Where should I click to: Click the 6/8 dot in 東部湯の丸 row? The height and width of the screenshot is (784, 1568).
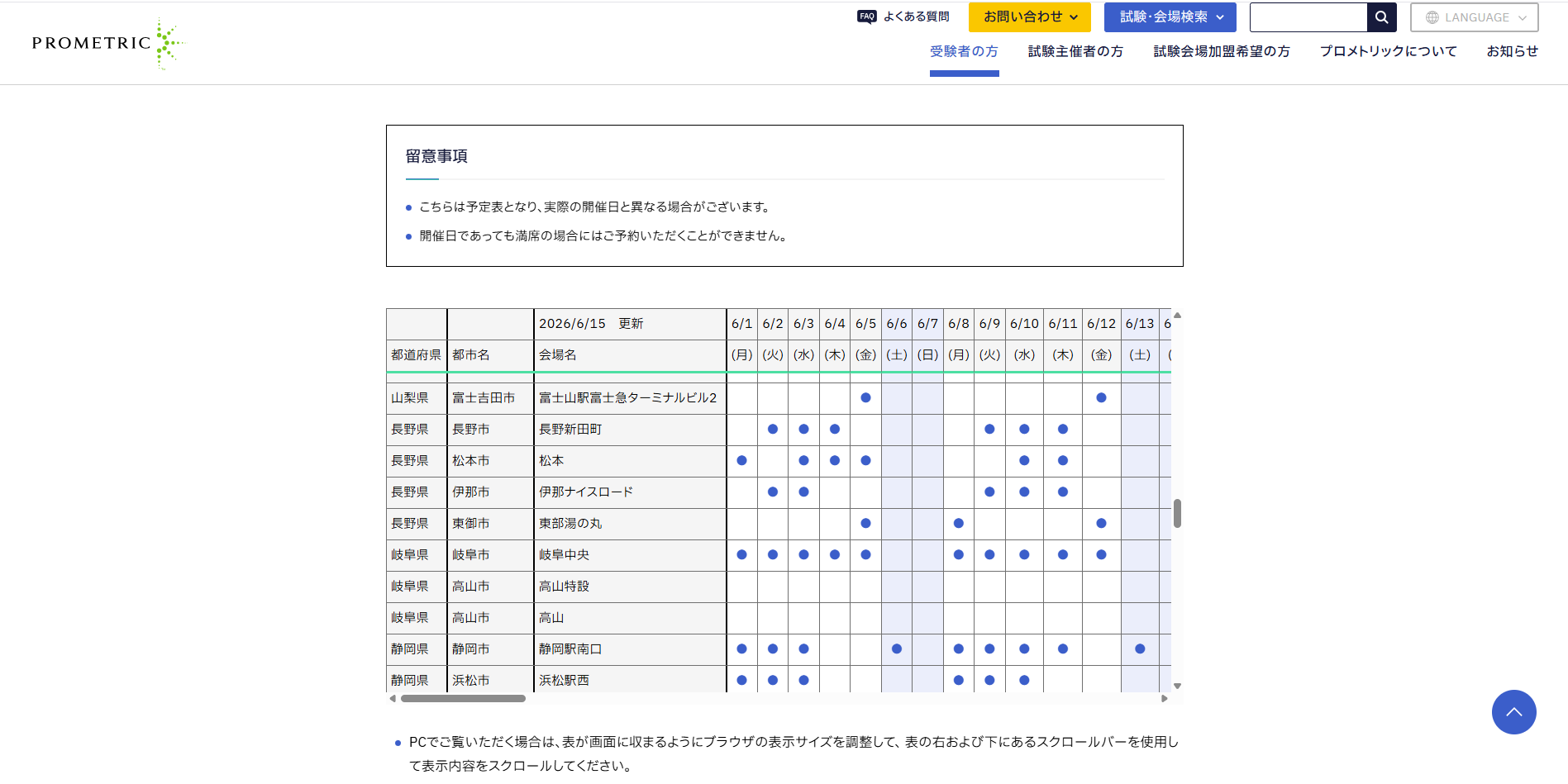959,524
